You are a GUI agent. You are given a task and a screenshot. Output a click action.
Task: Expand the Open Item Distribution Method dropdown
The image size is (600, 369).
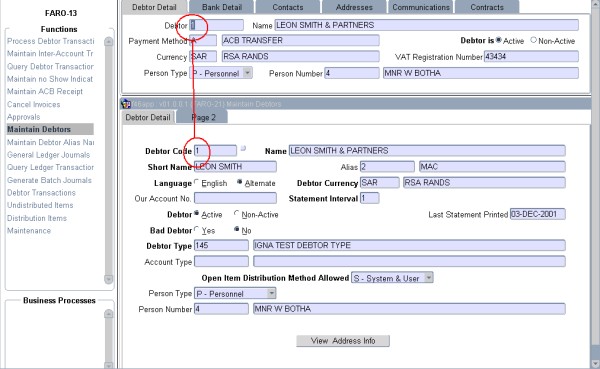(x=429, y=278)
